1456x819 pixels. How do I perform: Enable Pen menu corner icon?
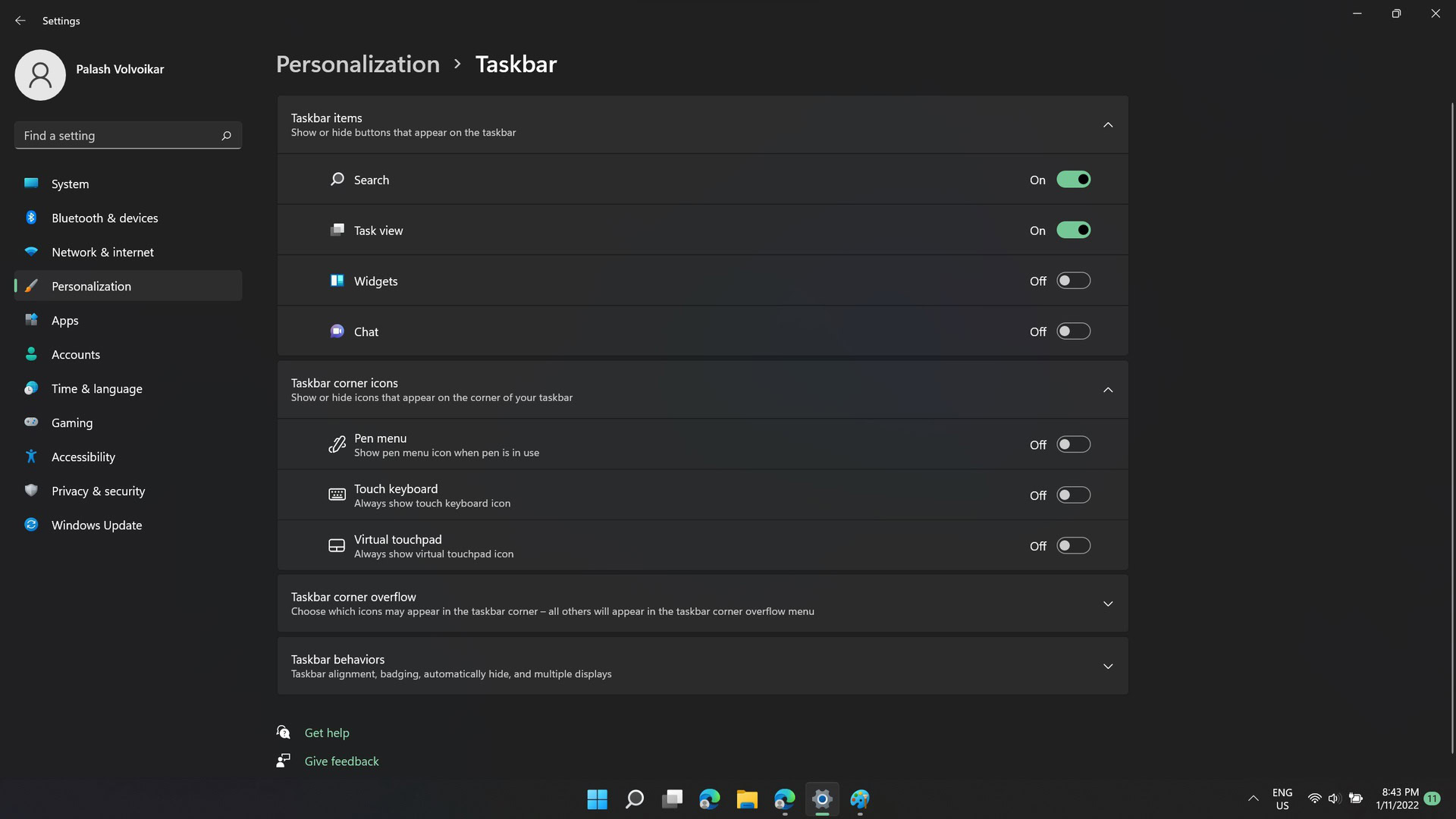click(x=1073, y=444)
